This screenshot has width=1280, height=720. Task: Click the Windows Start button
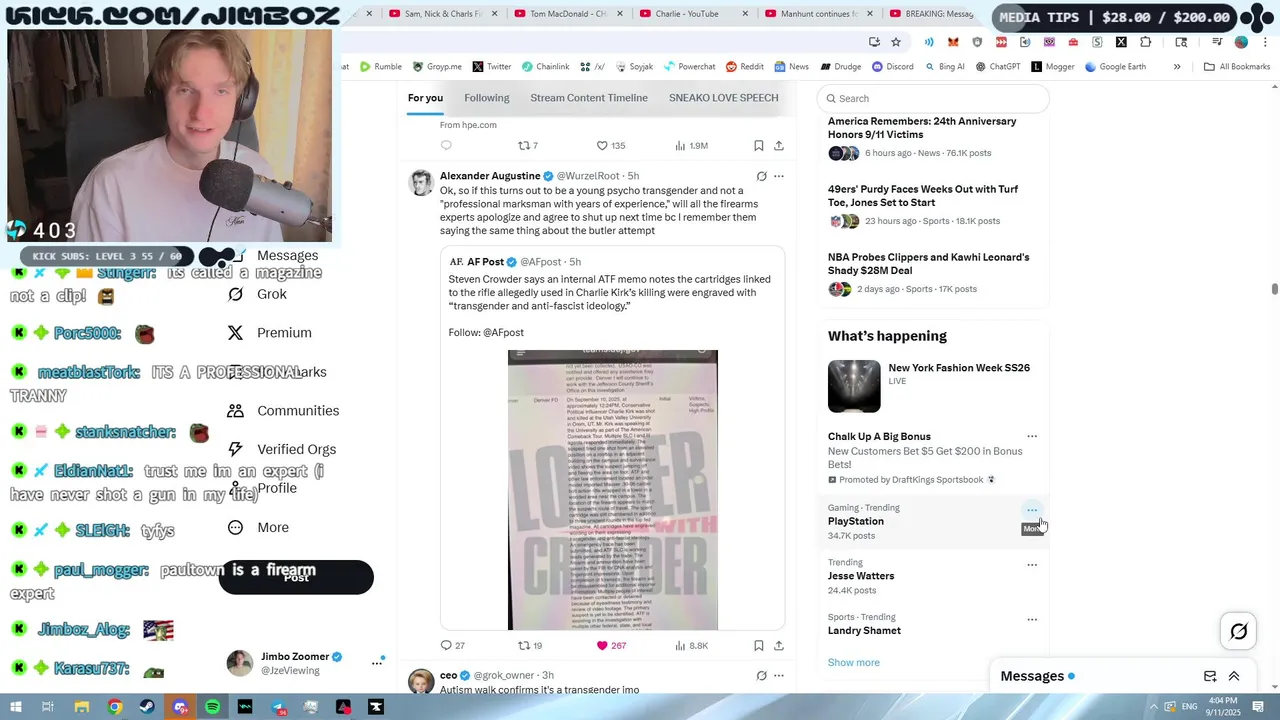click(15, 707)
